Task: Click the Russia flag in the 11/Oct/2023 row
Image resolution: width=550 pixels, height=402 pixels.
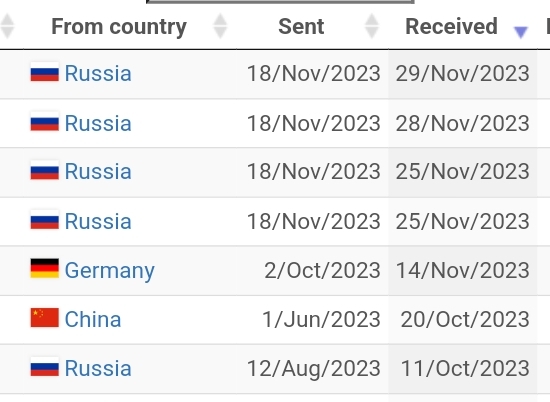Action: (45, 367)
